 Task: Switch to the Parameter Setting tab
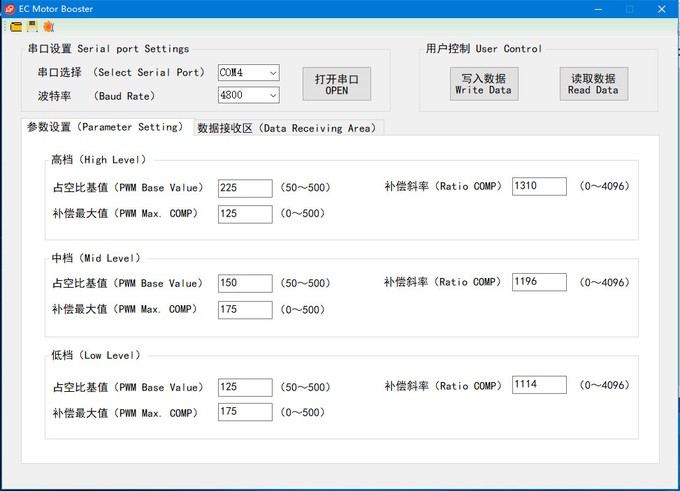point(107,127)
